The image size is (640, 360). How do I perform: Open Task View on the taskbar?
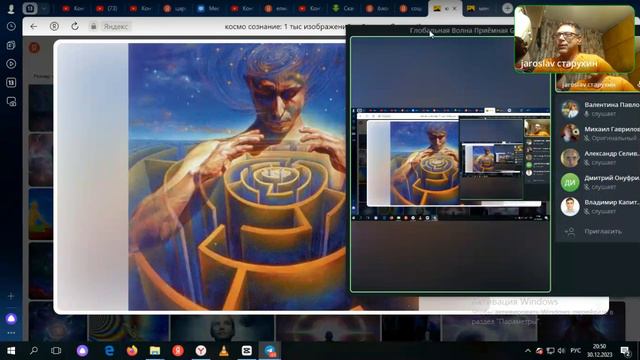[56, 351]
